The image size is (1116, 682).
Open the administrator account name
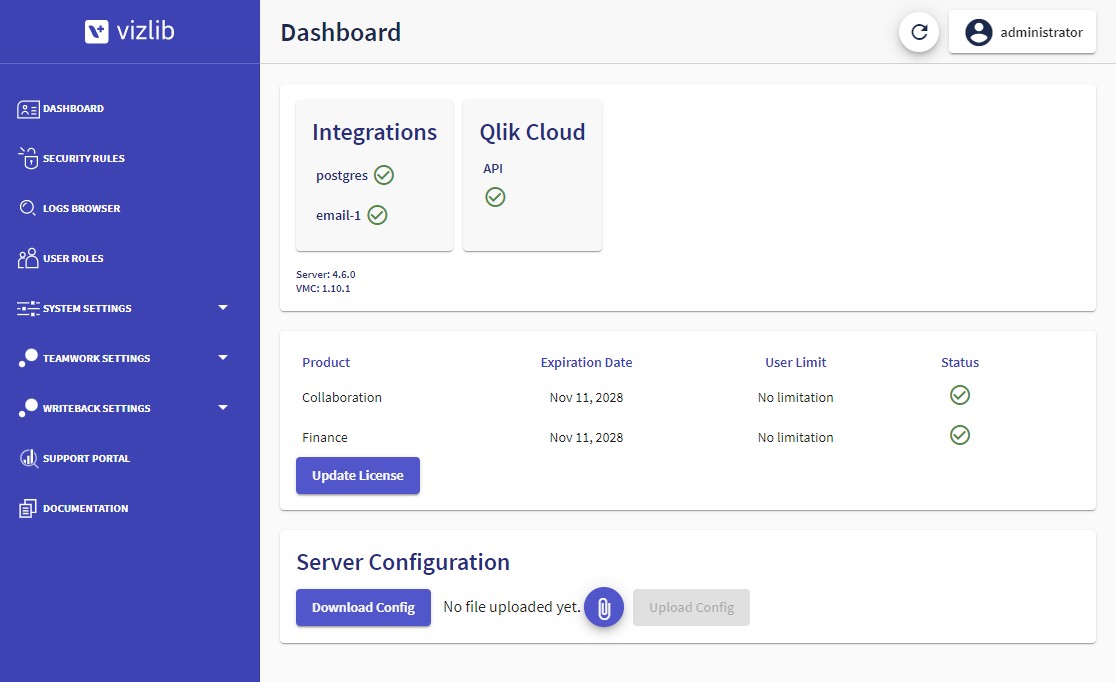[1041, 32]
